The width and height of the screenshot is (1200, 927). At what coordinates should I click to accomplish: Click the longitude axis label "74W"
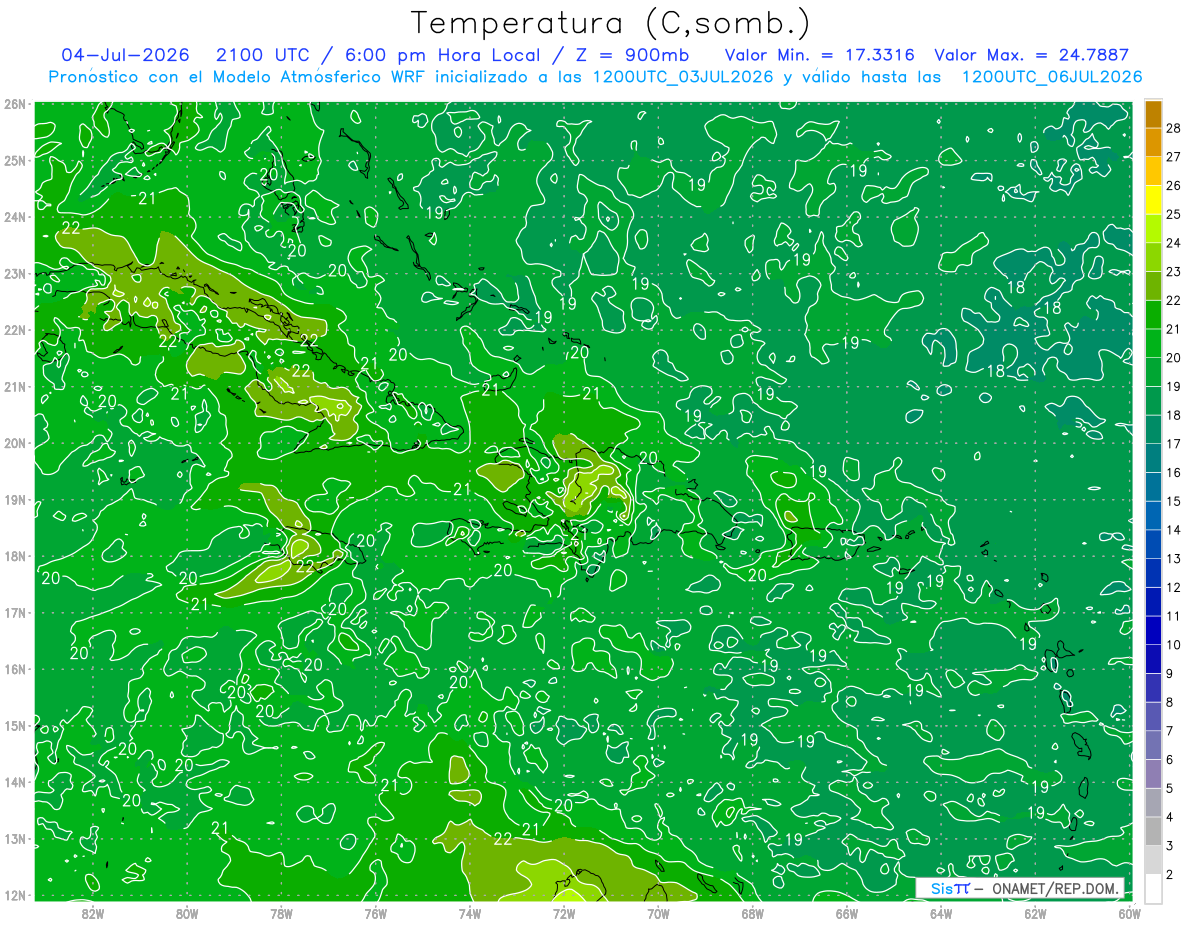pyautogui.click(x=470, y=913)
